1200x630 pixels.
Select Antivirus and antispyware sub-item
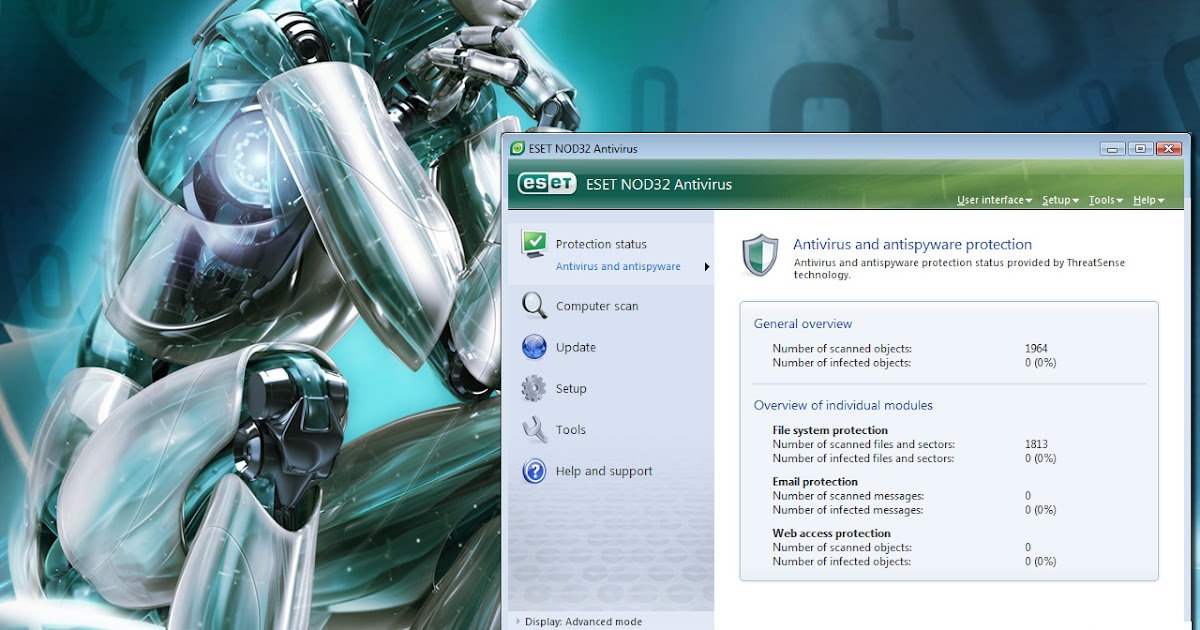(618, 266)
